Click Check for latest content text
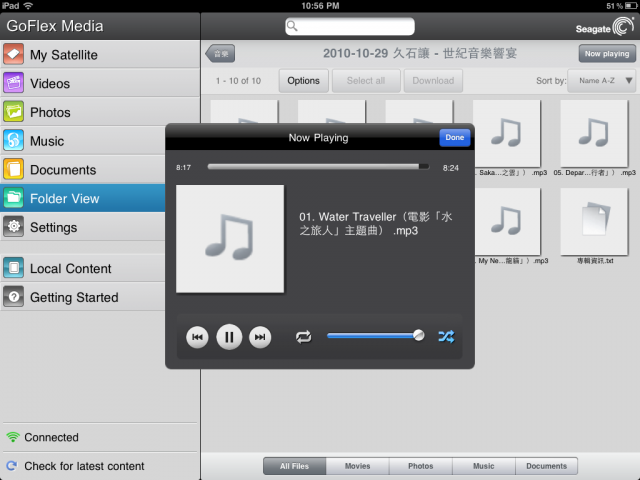The height and width of the screenshot is (480, 640). (84, 466)
